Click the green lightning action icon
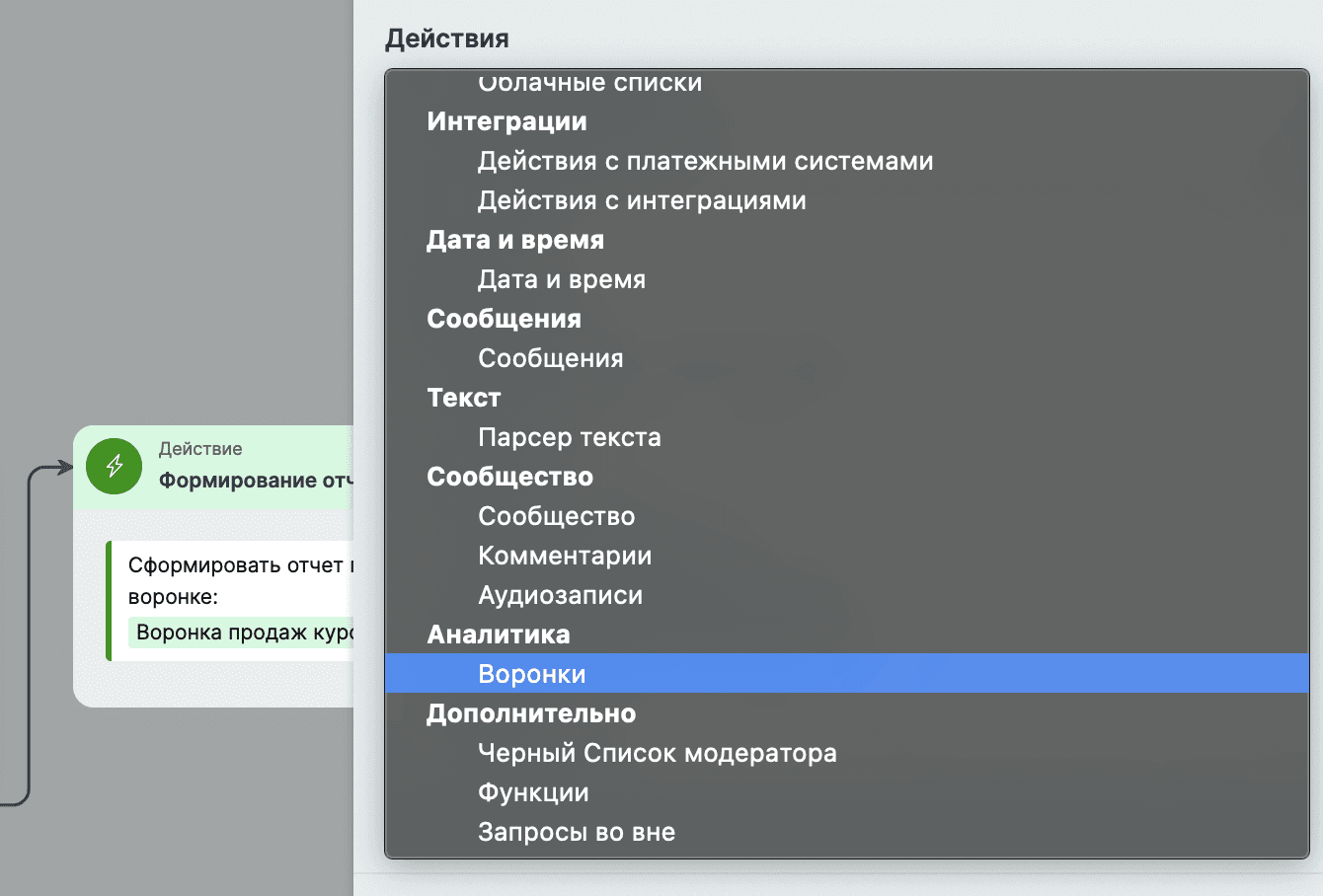This screenshot has width=1323, height=896. point(114,466)
